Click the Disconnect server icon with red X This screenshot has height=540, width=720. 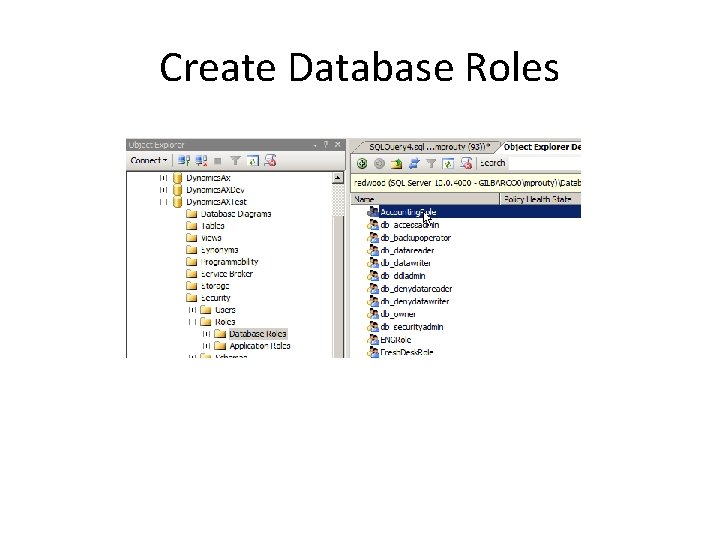pos(201,161)
